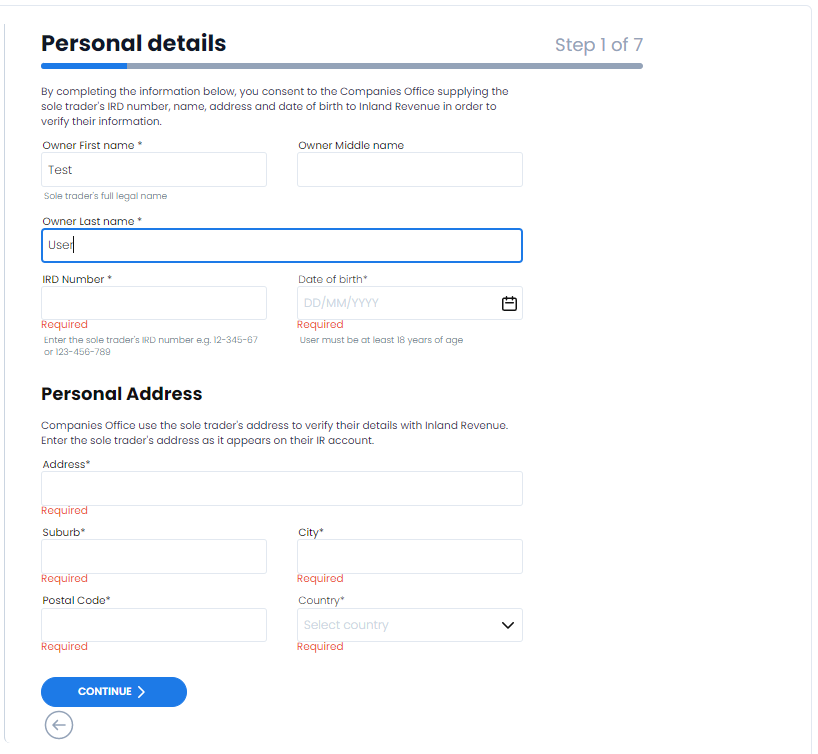
Task: Click the Step 1 of 7 indicator
Action: [598, 45]
